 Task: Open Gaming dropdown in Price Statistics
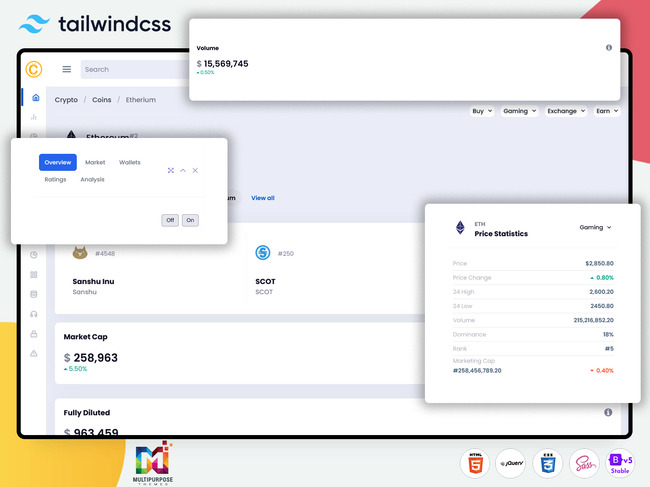tap(595, 227)
